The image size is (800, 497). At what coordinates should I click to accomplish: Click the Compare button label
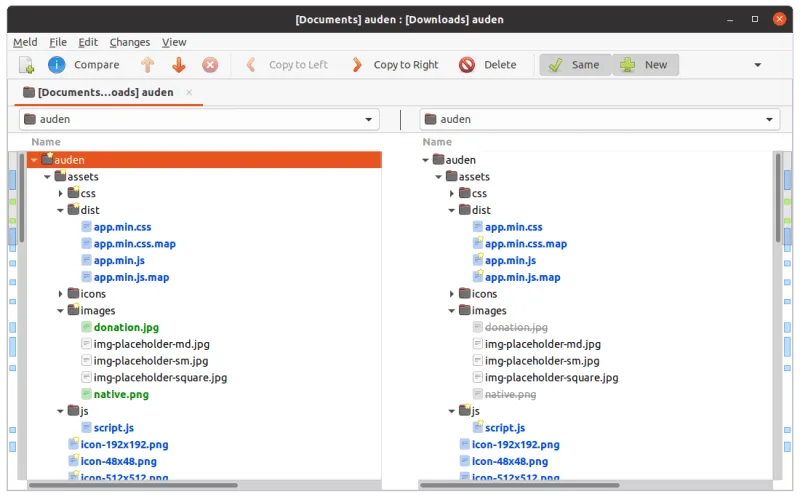click(x=96, y=65)
